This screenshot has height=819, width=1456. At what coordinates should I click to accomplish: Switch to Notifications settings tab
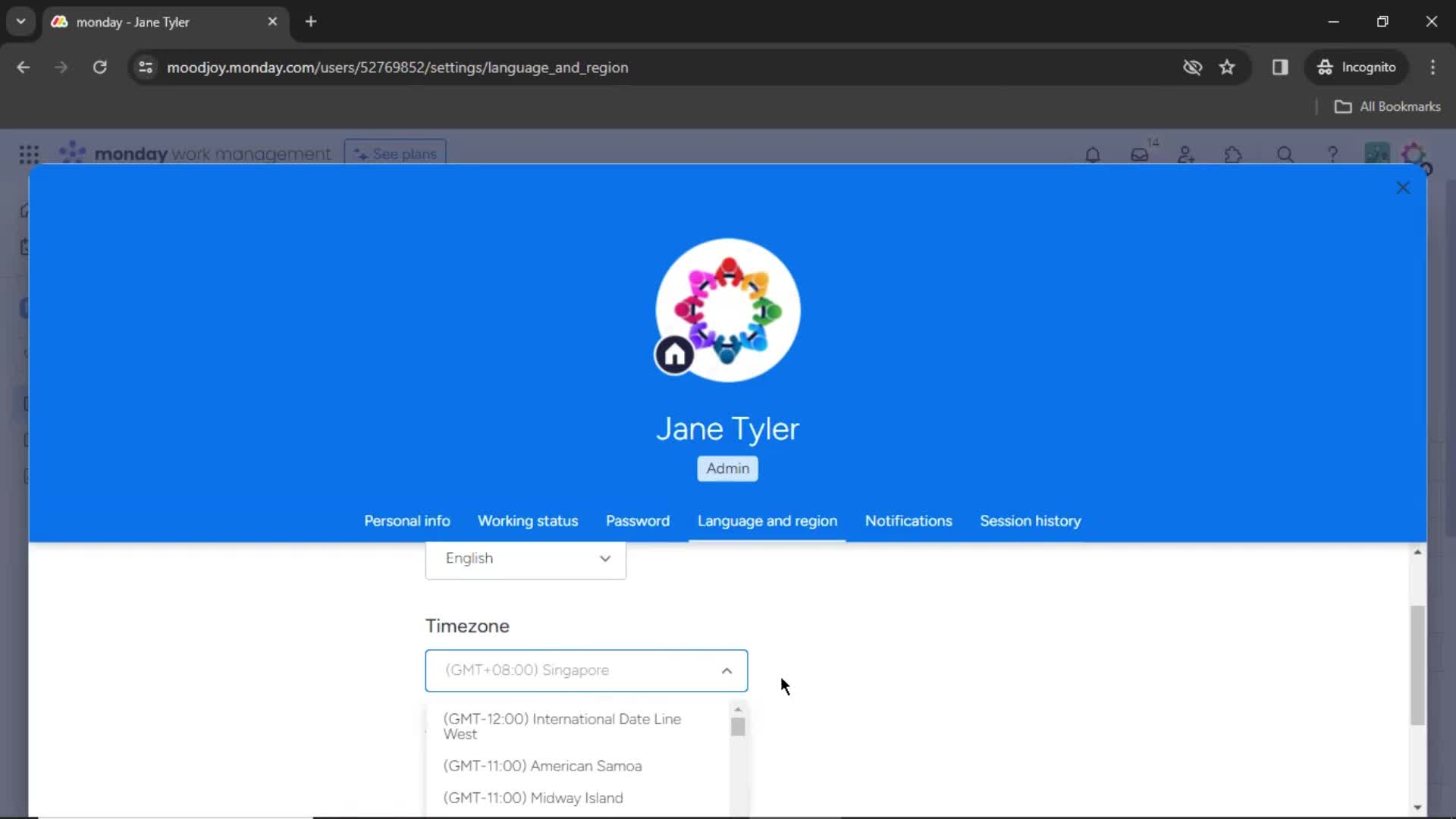[909, 521]
